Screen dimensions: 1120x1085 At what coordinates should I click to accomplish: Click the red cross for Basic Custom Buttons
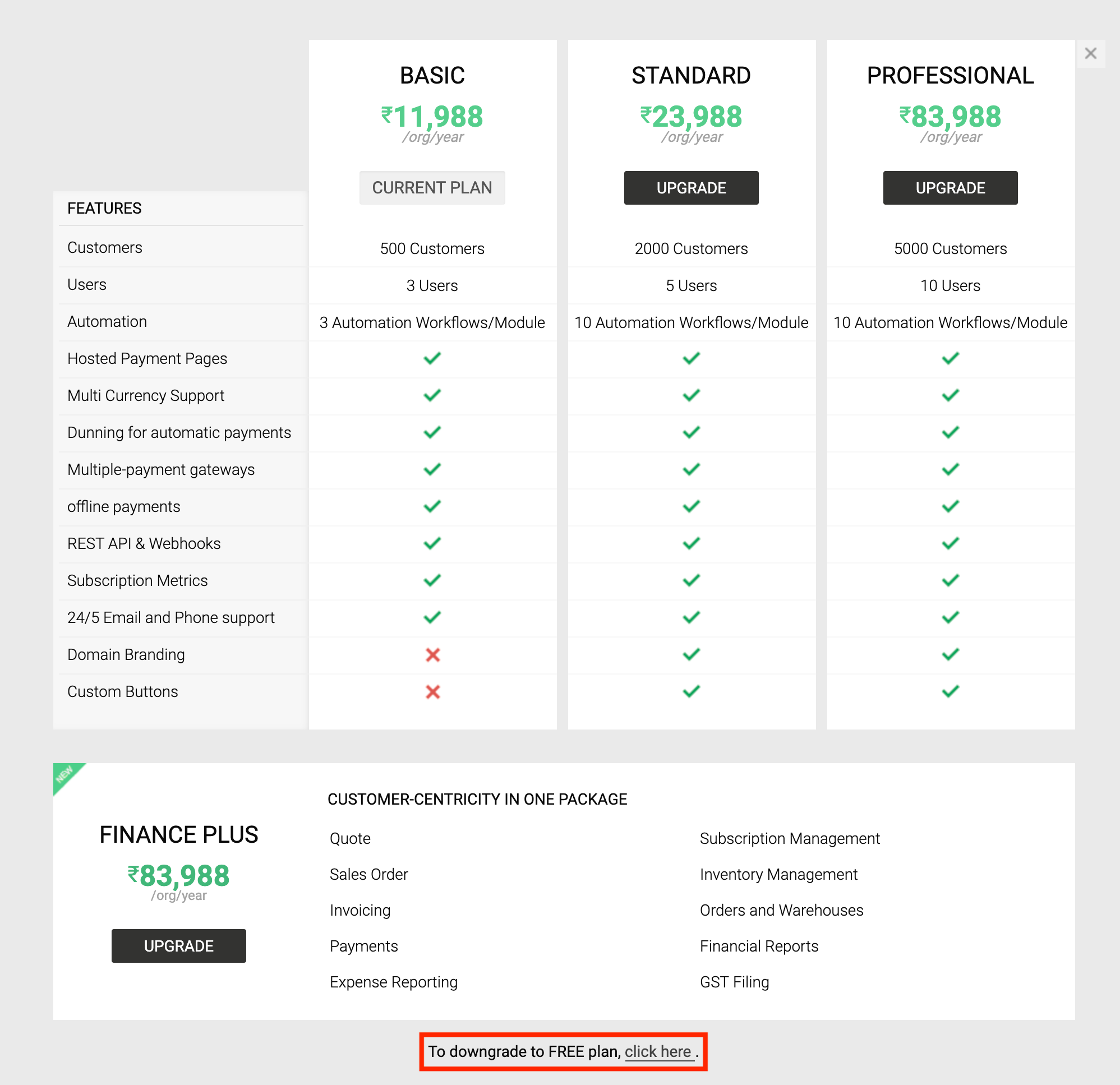coord(432,692)
